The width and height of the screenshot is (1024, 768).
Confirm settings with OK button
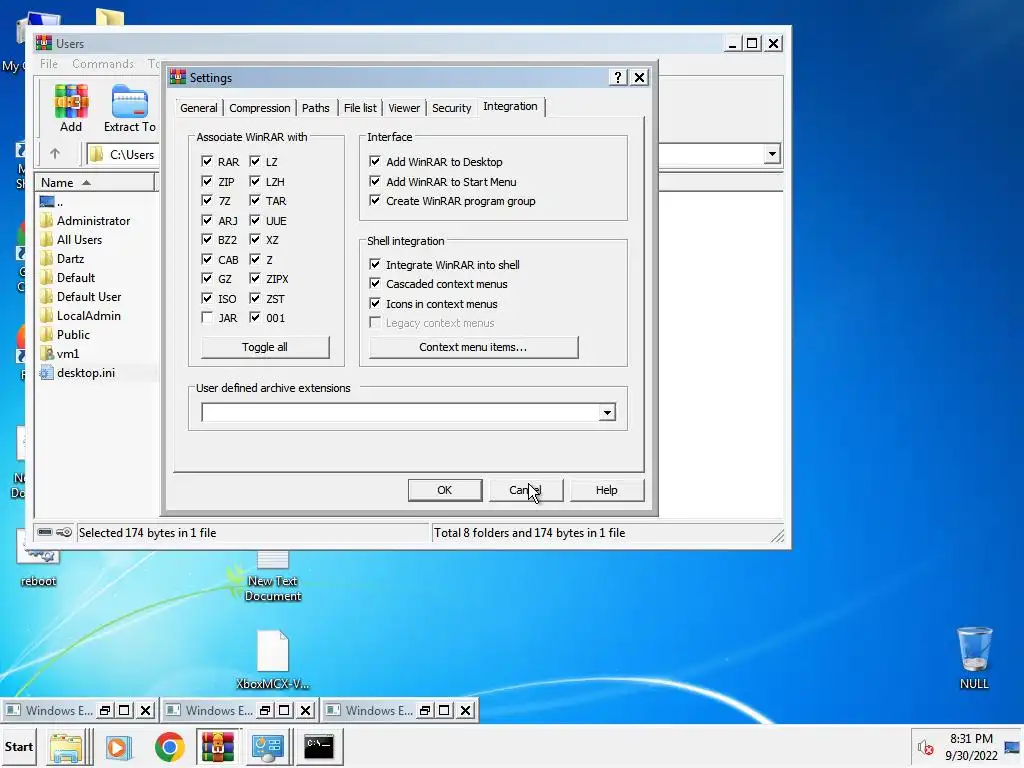[445, 490]
